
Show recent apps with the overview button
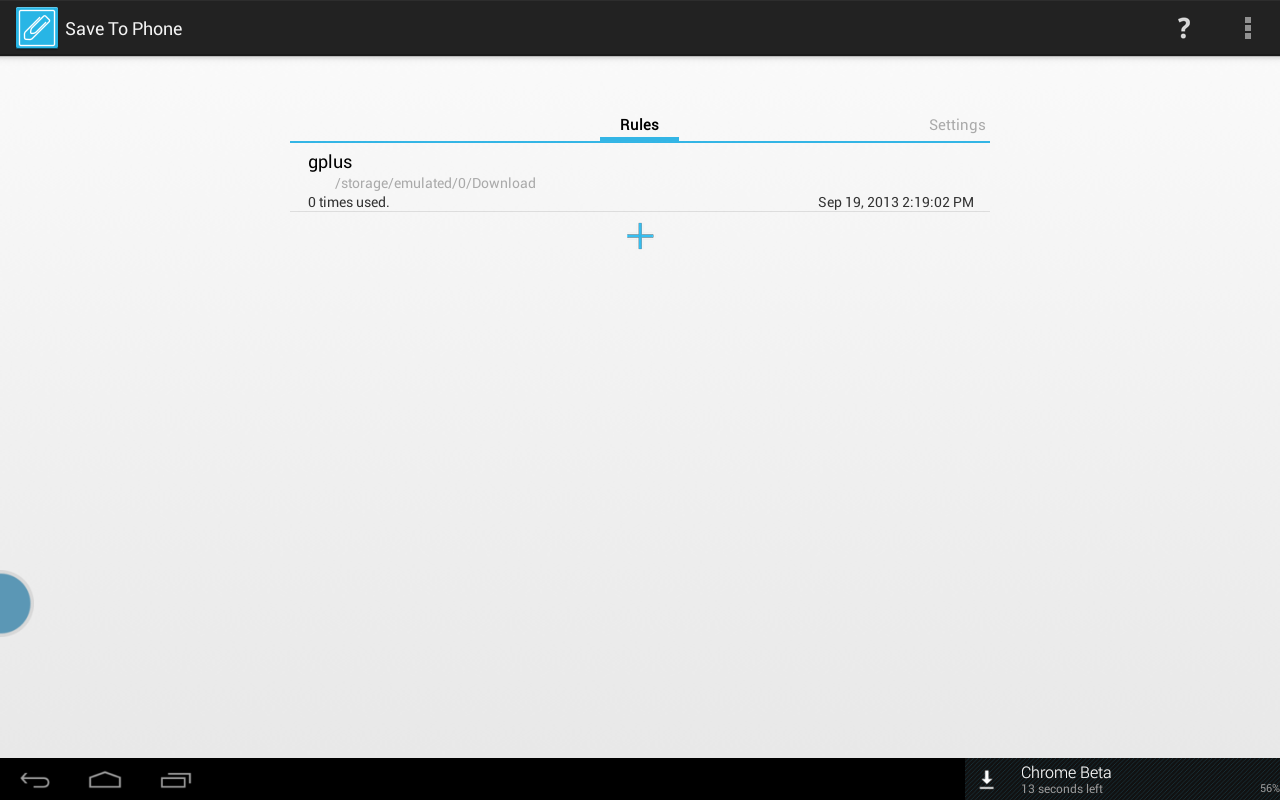pos(176,780)
